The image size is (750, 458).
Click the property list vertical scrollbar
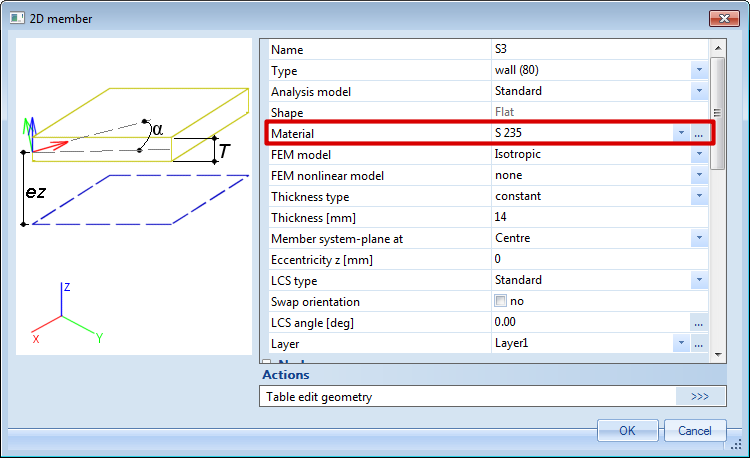pyautogui.click(x=717, y=200)
